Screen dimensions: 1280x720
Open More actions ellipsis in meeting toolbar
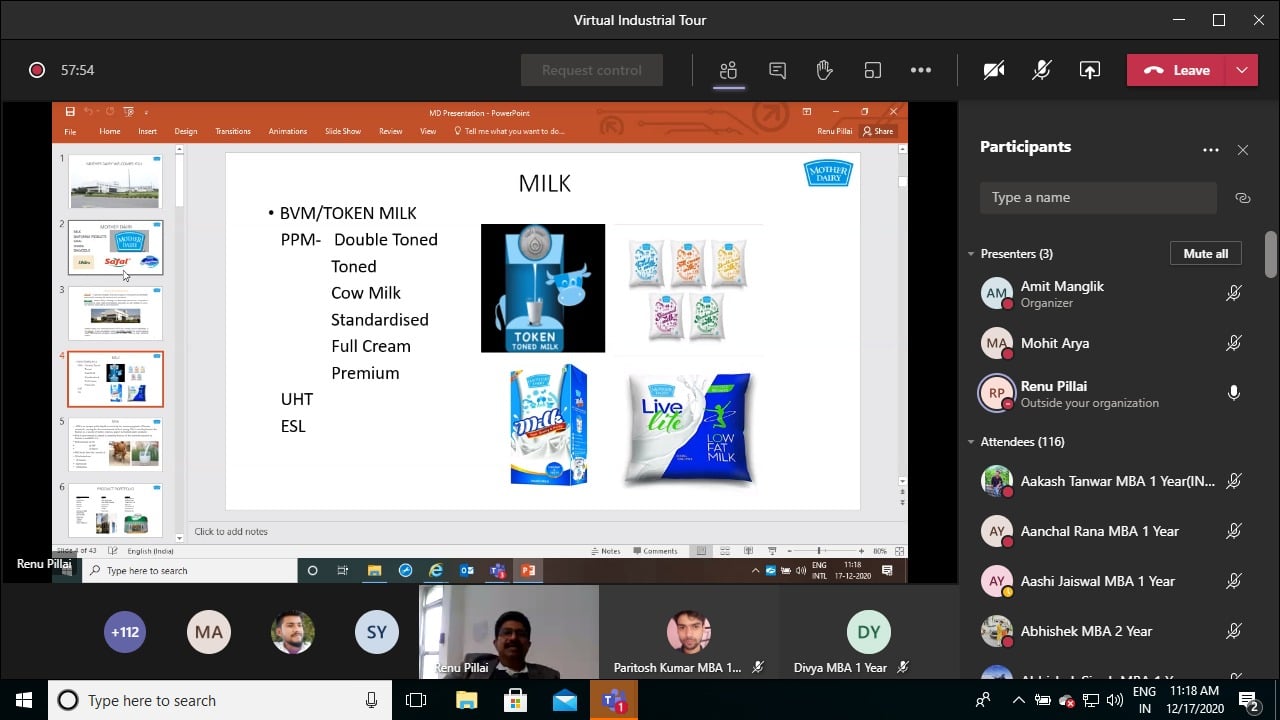click(x=921, y=70)
